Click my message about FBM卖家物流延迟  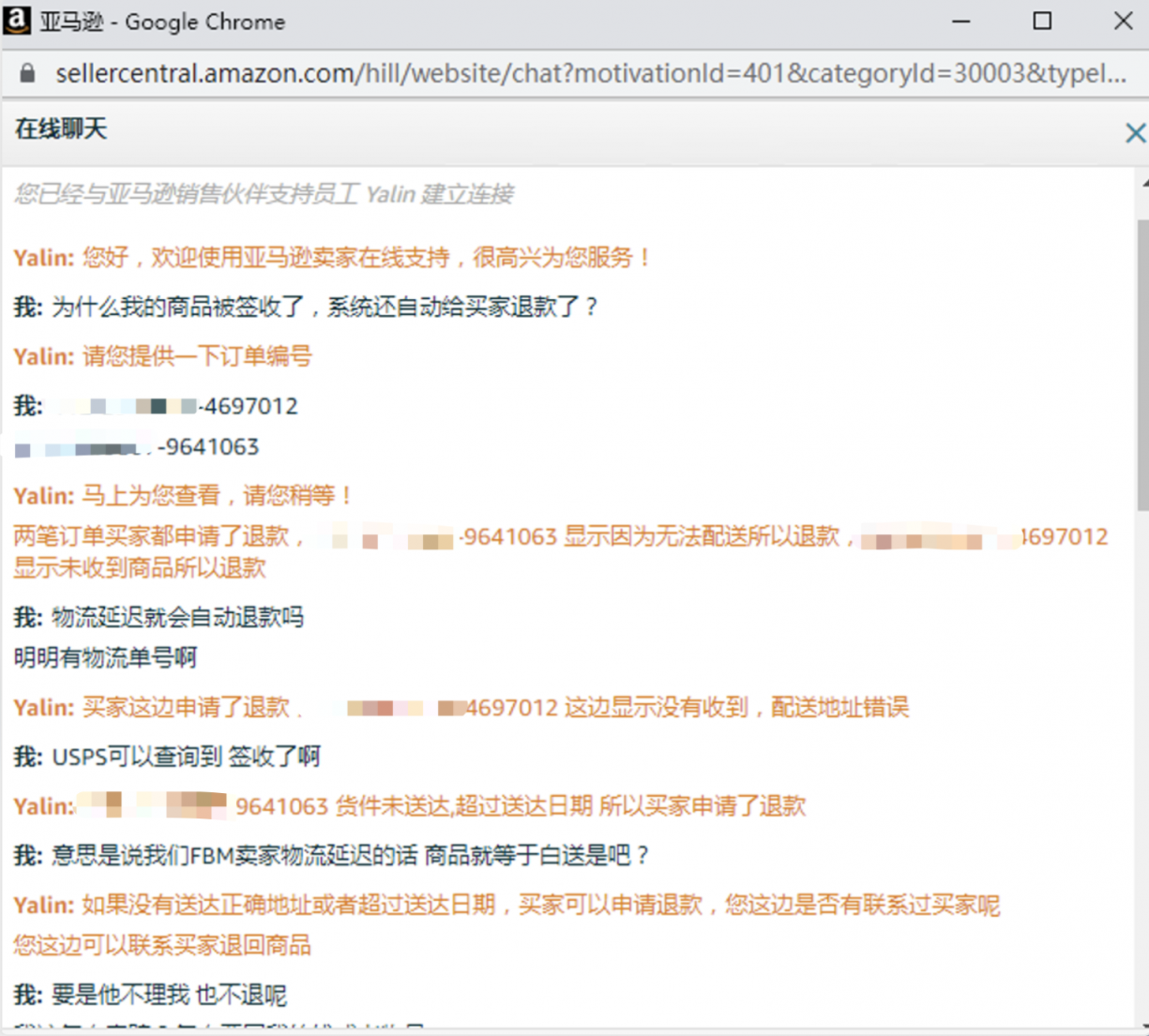pos(331,855)
